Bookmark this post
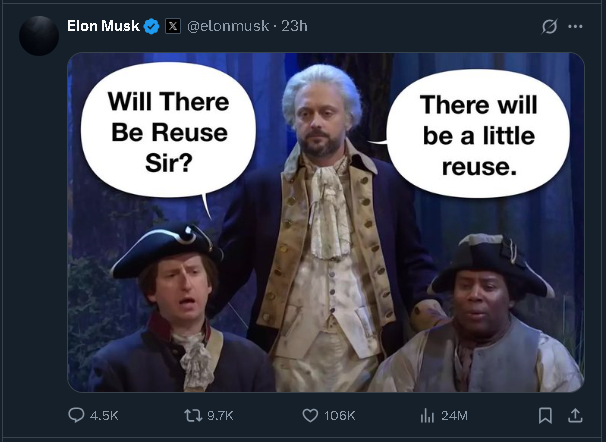The height and width of the screenshot is (442, 606). click(545, 415)
